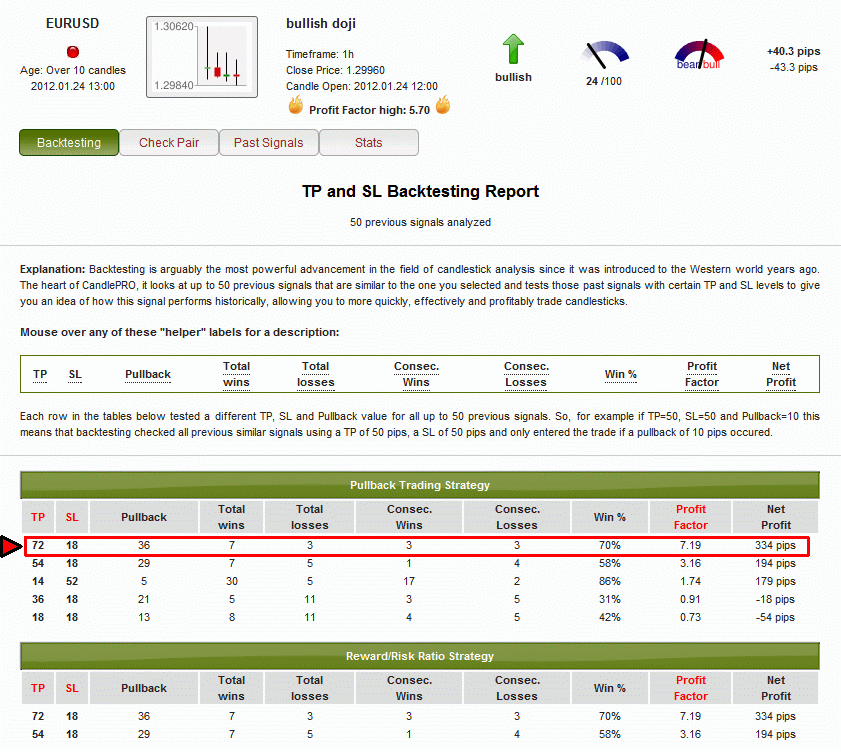The image size is (841, 752).
Task: Click the Net Profit helper label
Action: tap(781, 374)
